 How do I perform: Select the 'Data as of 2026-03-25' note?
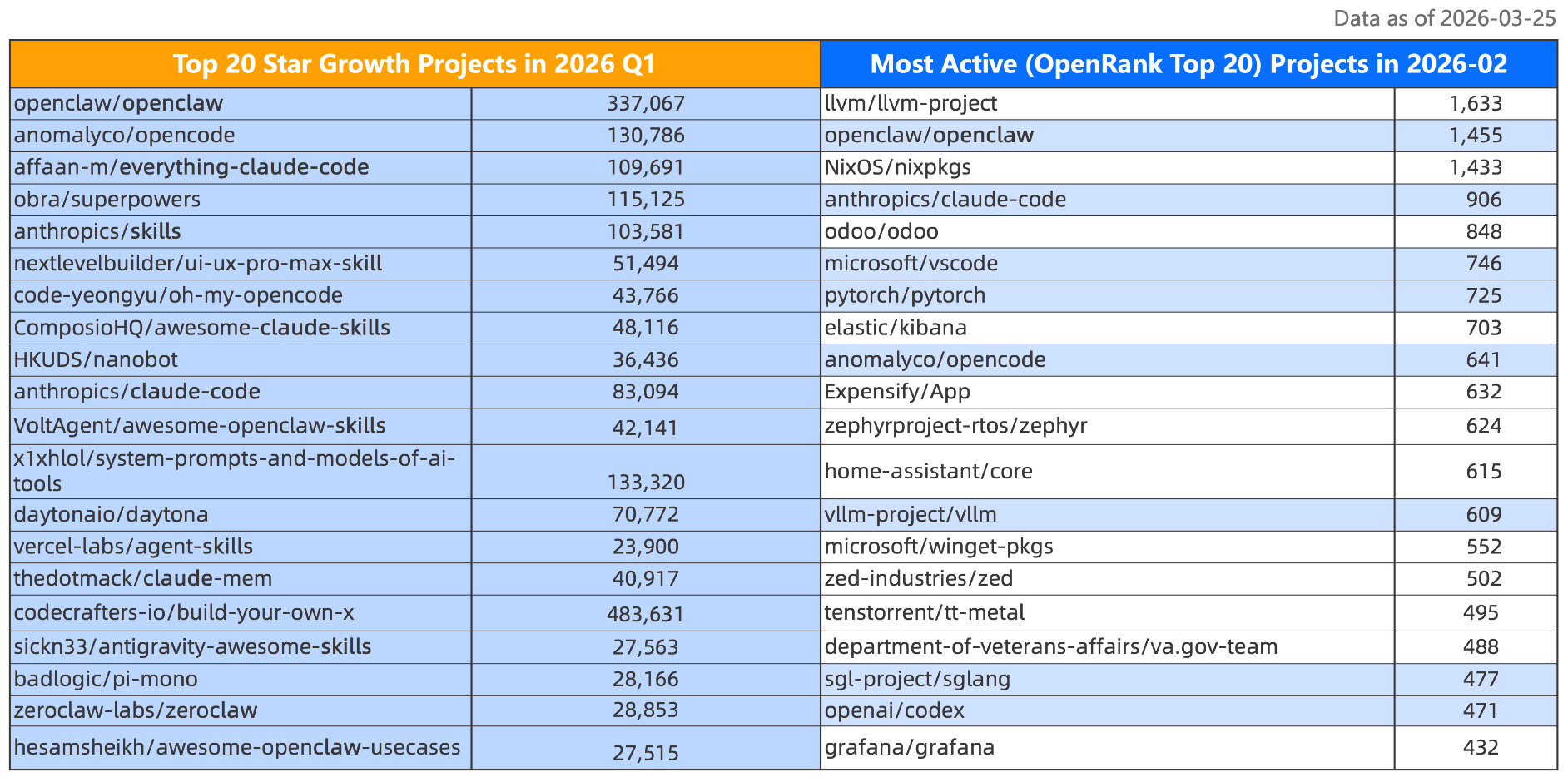tap(1444, 18)
